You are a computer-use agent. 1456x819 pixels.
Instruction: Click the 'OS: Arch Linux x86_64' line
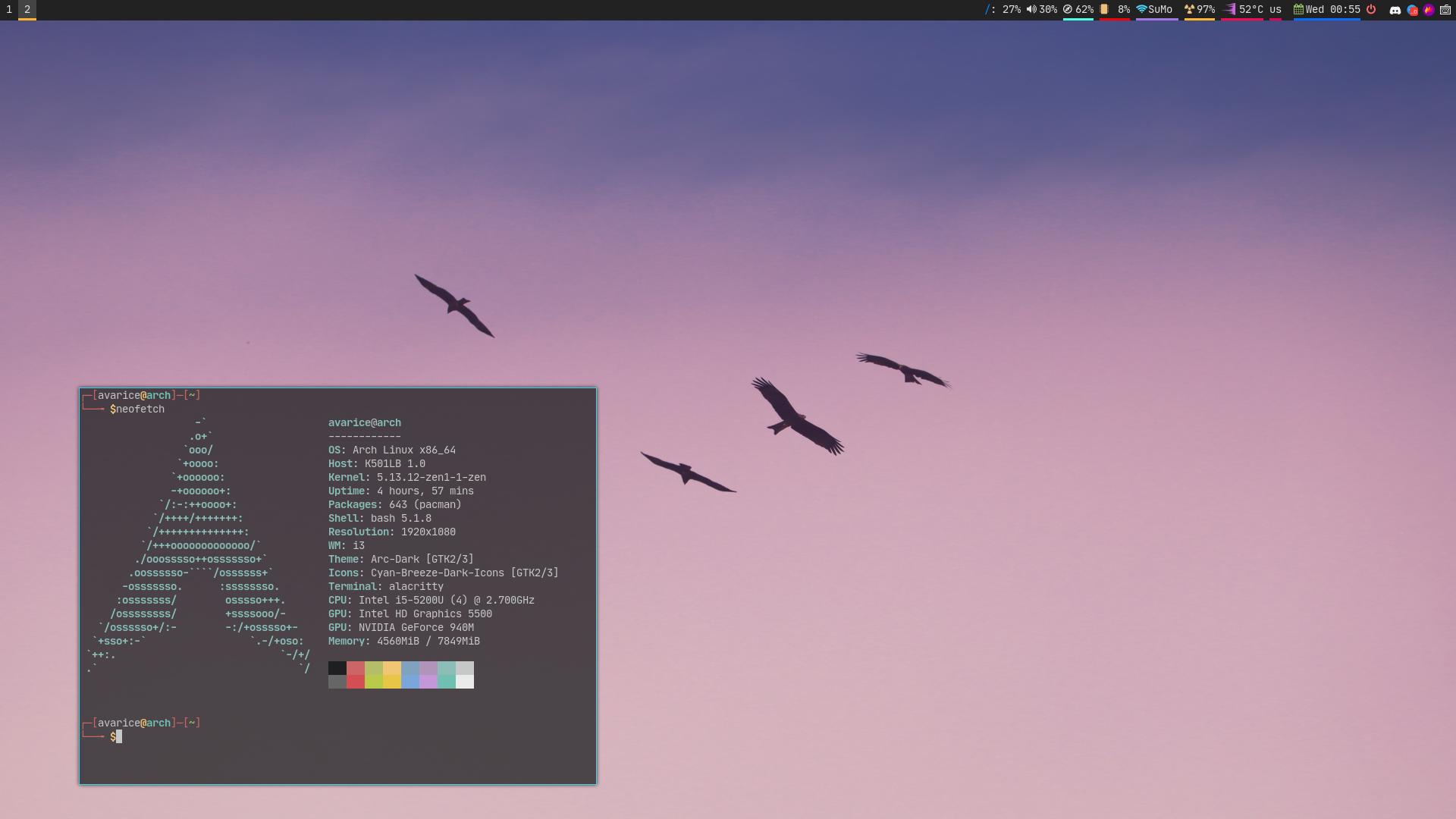tap(392, 450)
